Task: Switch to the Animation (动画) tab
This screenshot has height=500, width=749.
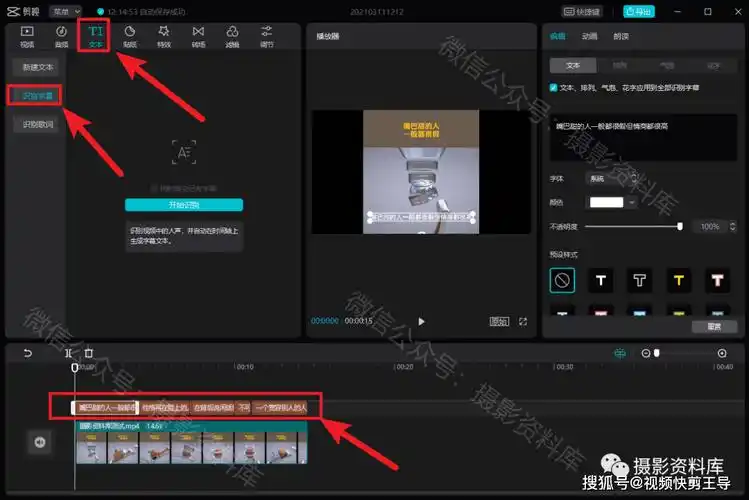Action: [x=590, y=37]
